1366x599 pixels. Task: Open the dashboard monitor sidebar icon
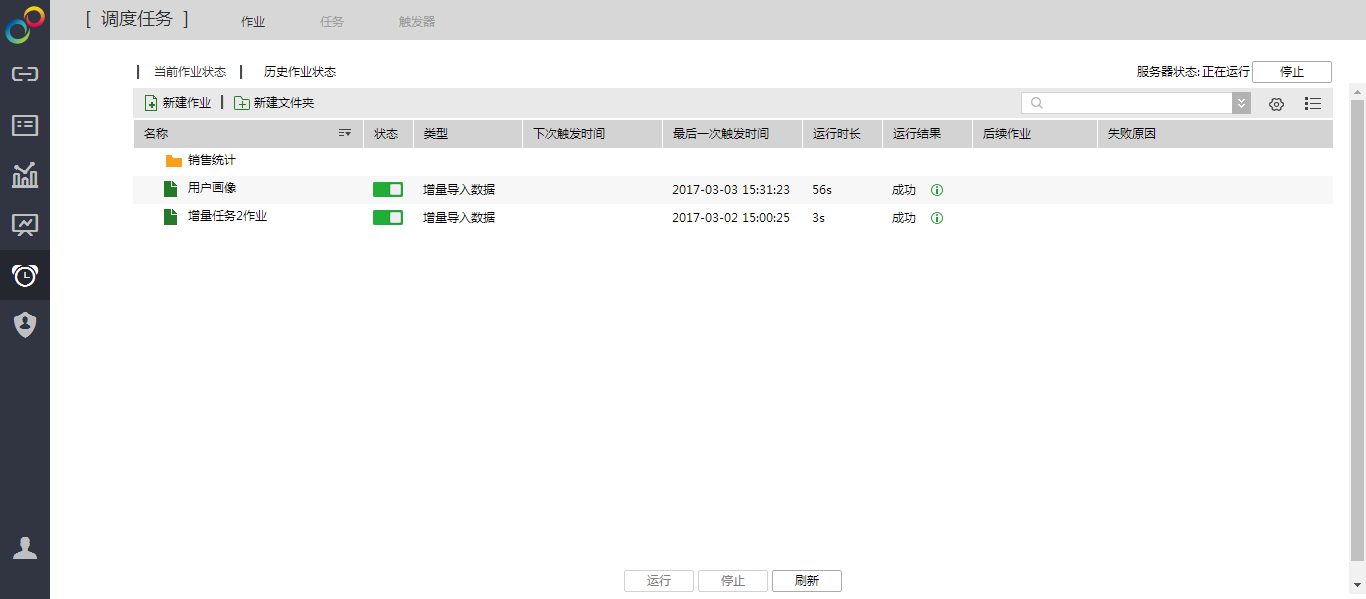[24, 225]
